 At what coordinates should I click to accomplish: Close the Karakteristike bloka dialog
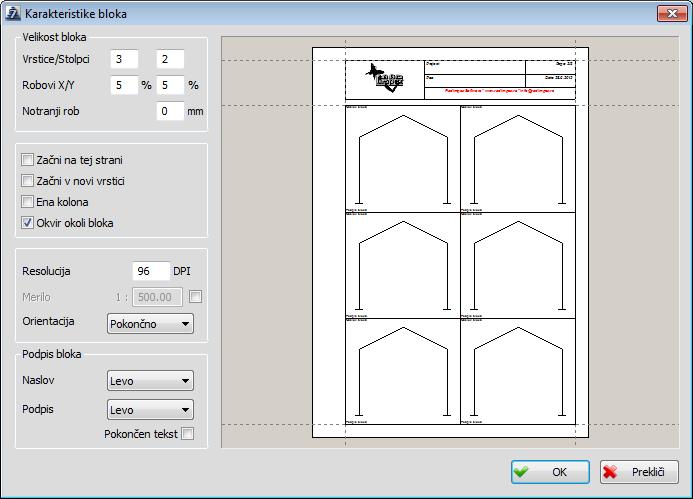[x=672, y=13]
